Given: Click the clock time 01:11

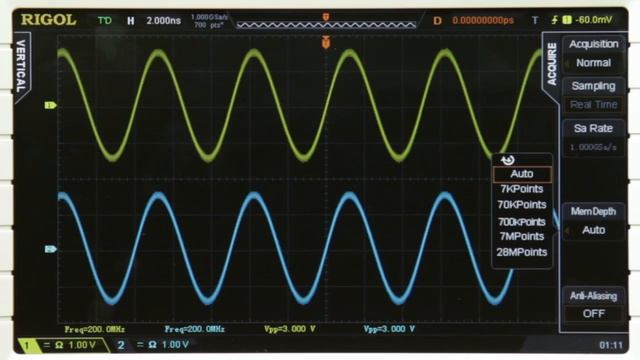Looking at the screenshot, I should (611, 345).
